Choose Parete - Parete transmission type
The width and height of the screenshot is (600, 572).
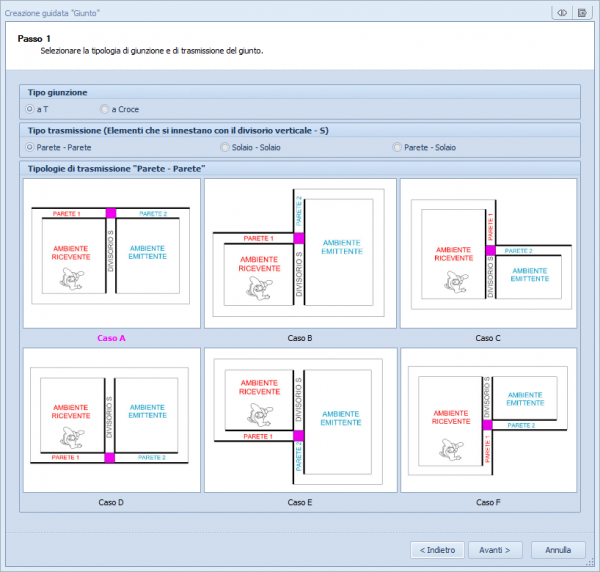tap(30, 147)
